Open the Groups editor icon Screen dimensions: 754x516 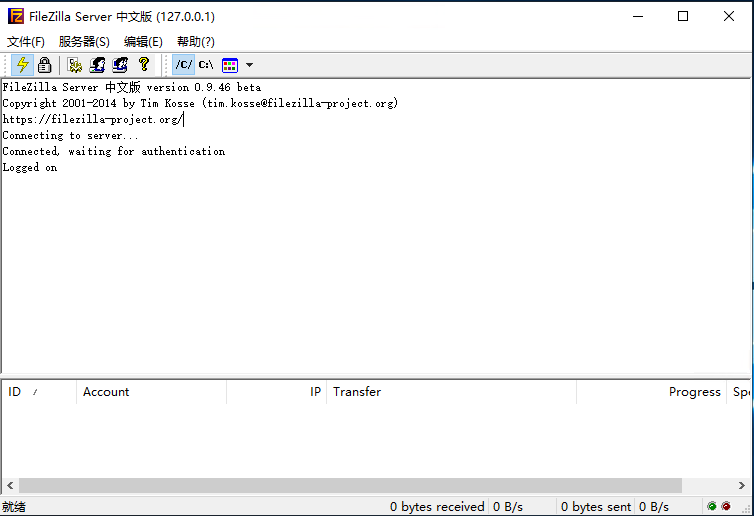click(120, 65)
